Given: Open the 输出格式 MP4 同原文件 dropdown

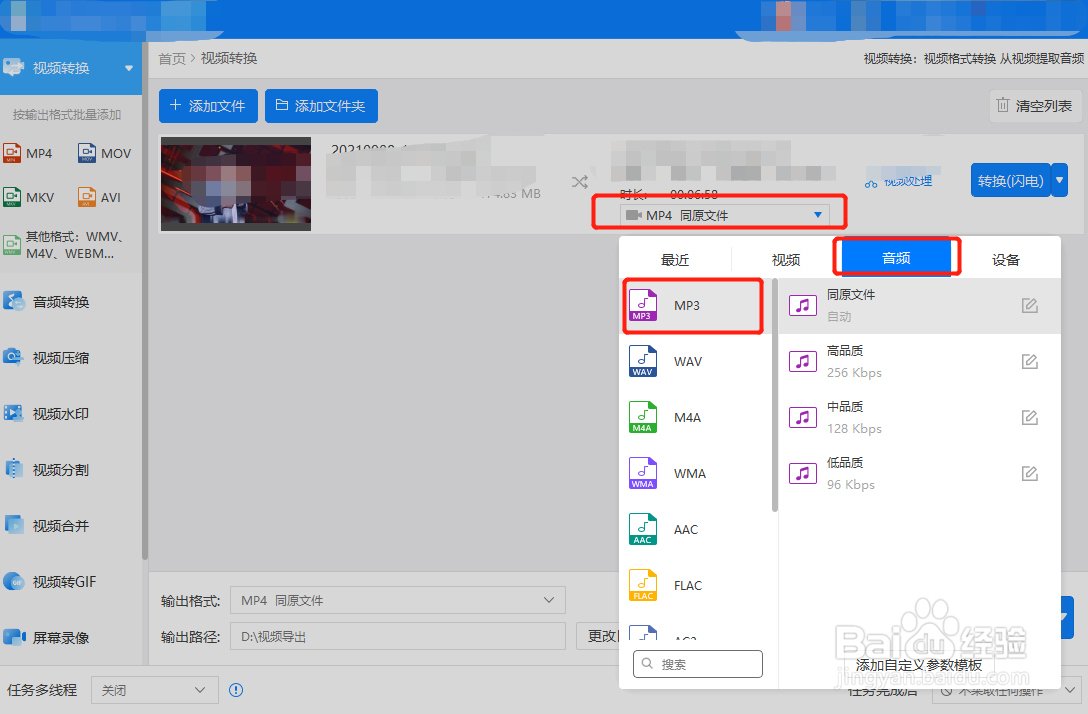Looking at the screenshot, I should pos(398,600).
